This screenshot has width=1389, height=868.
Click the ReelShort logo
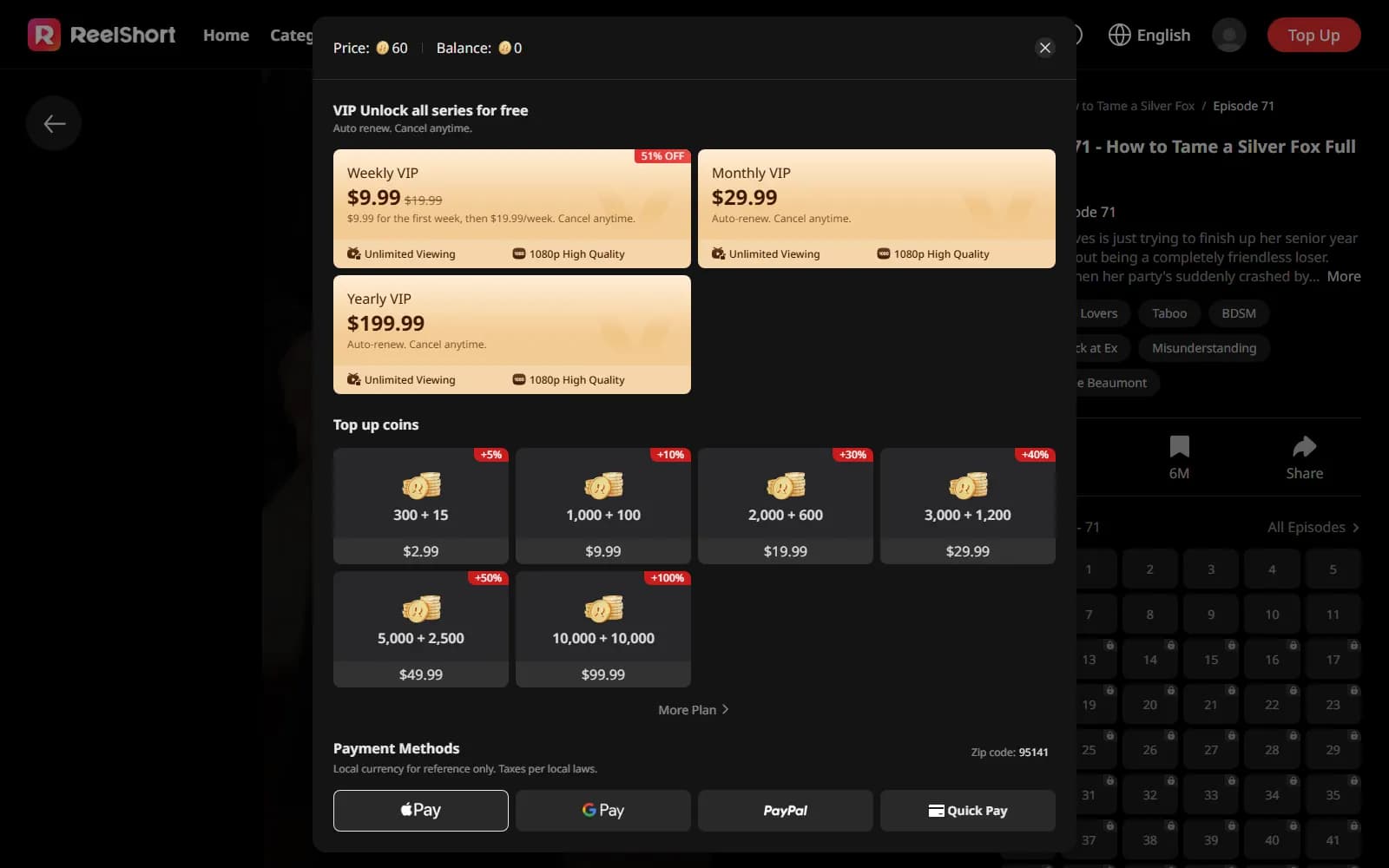pyautogui.click(x=102, y=35)
